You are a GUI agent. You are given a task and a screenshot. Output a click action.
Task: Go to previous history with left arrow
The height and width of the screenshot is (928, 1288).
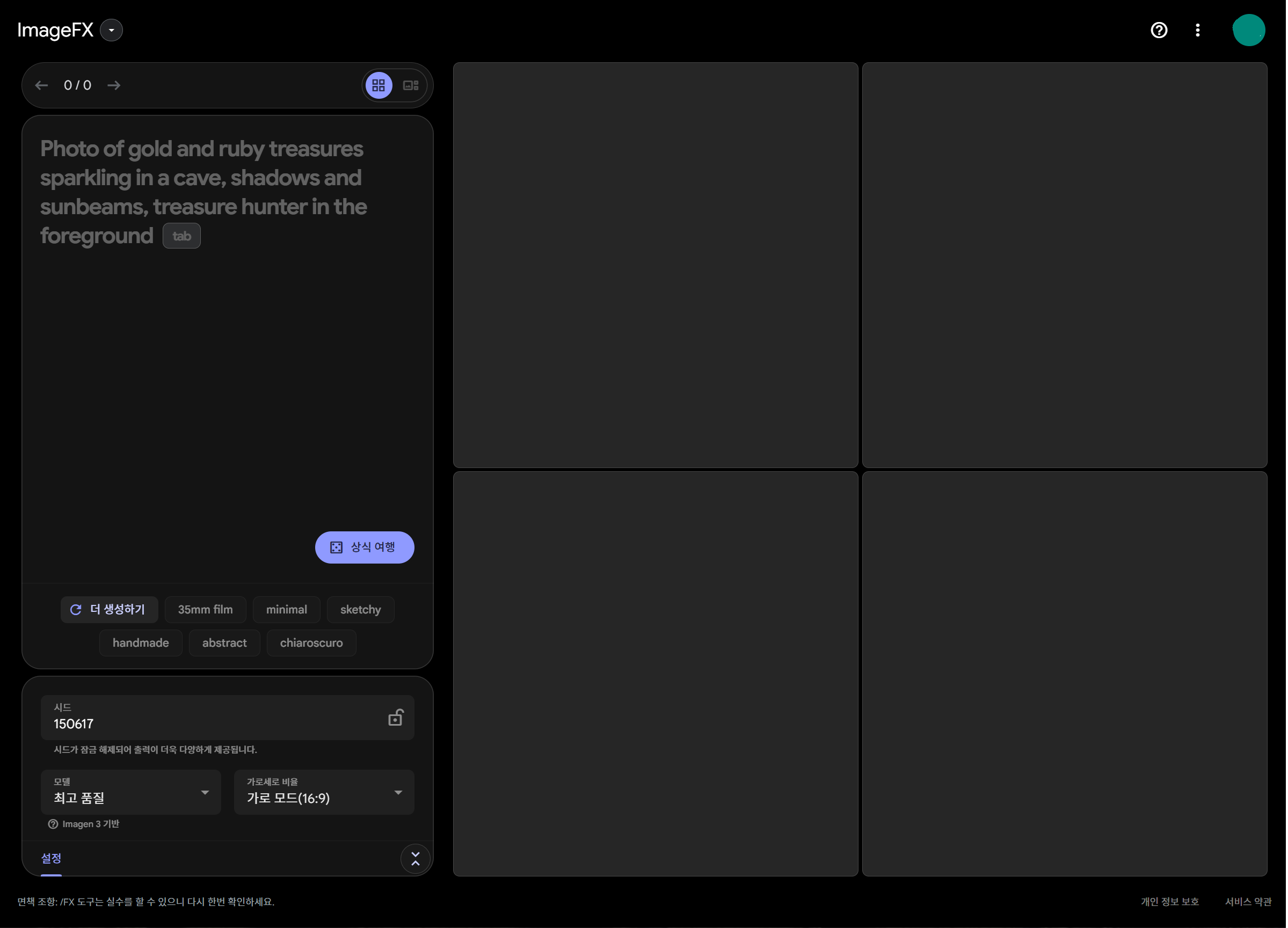click(x=41, y=85)
